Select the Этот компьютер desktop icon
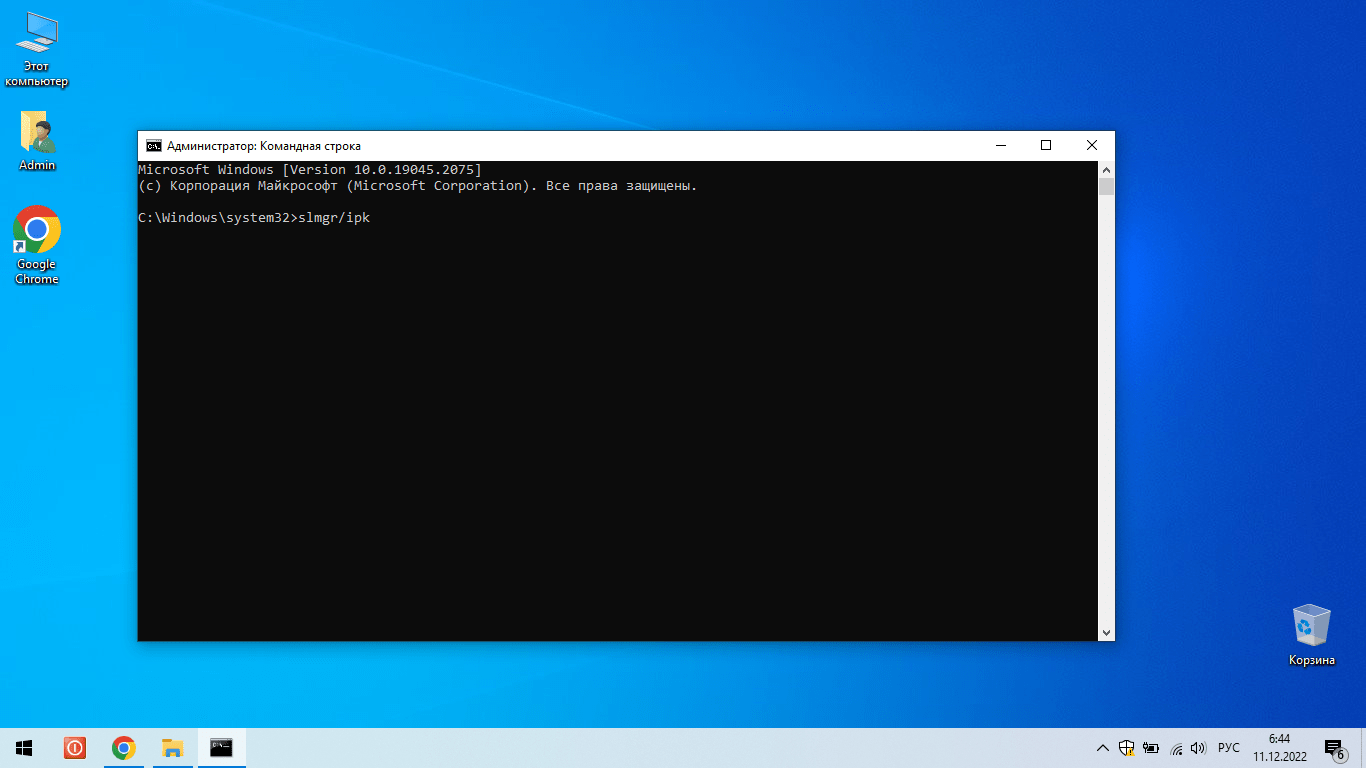Viewport: 1366px width, 768px height. coord(37,50)
